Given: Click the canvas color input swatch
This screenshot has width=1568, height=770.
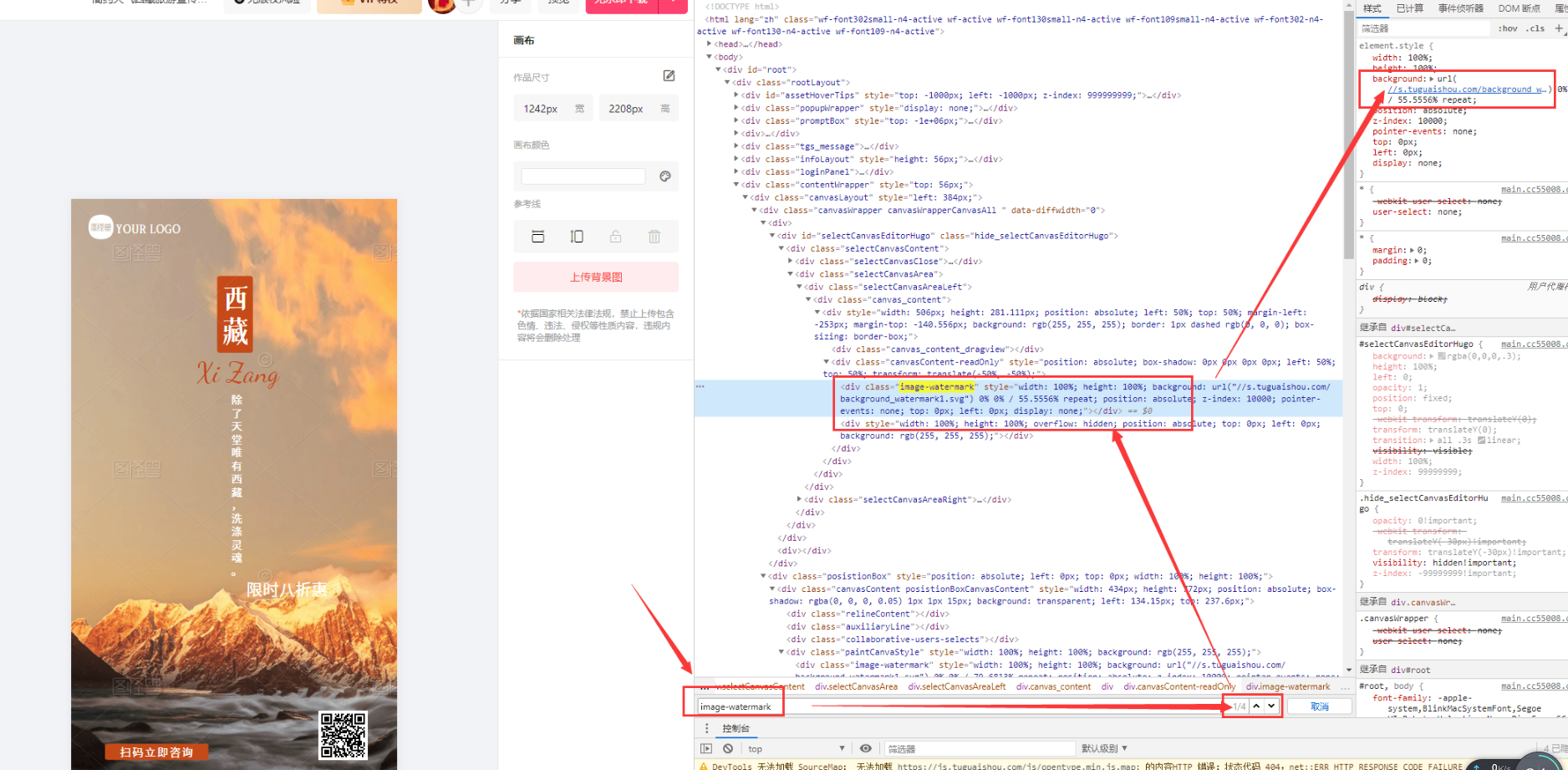Looking at the screenshot, I should pyautogui.click(x=583, y=176).
